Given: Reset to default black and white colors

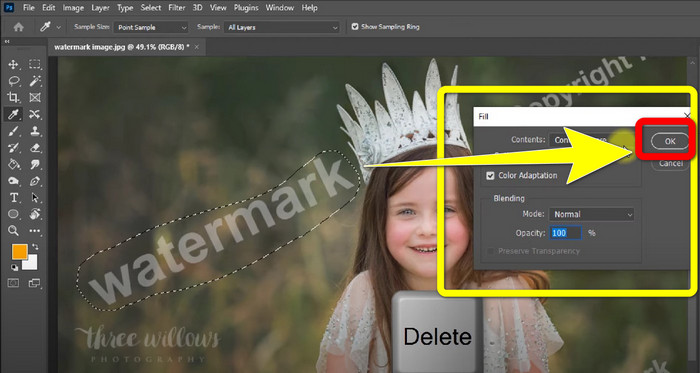Looking at the screenshot, I should coord(15,267).
